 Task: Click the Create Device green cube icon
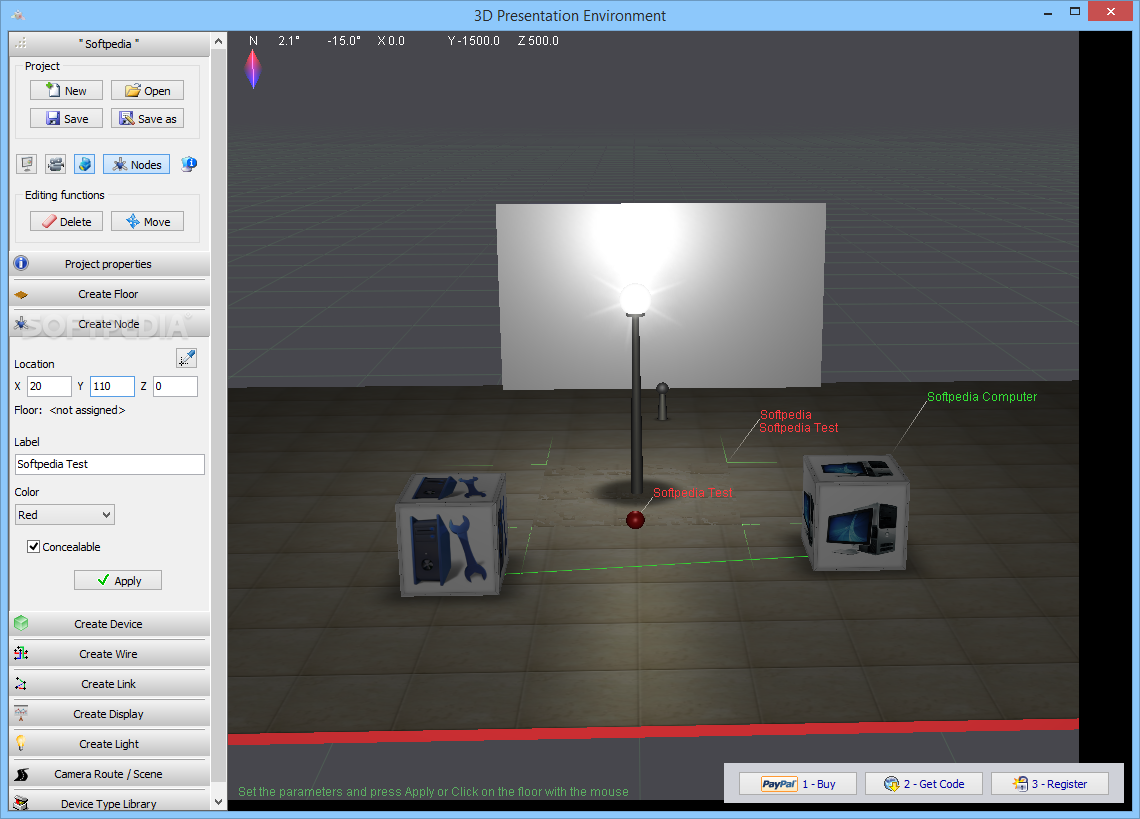coord(21,623)
